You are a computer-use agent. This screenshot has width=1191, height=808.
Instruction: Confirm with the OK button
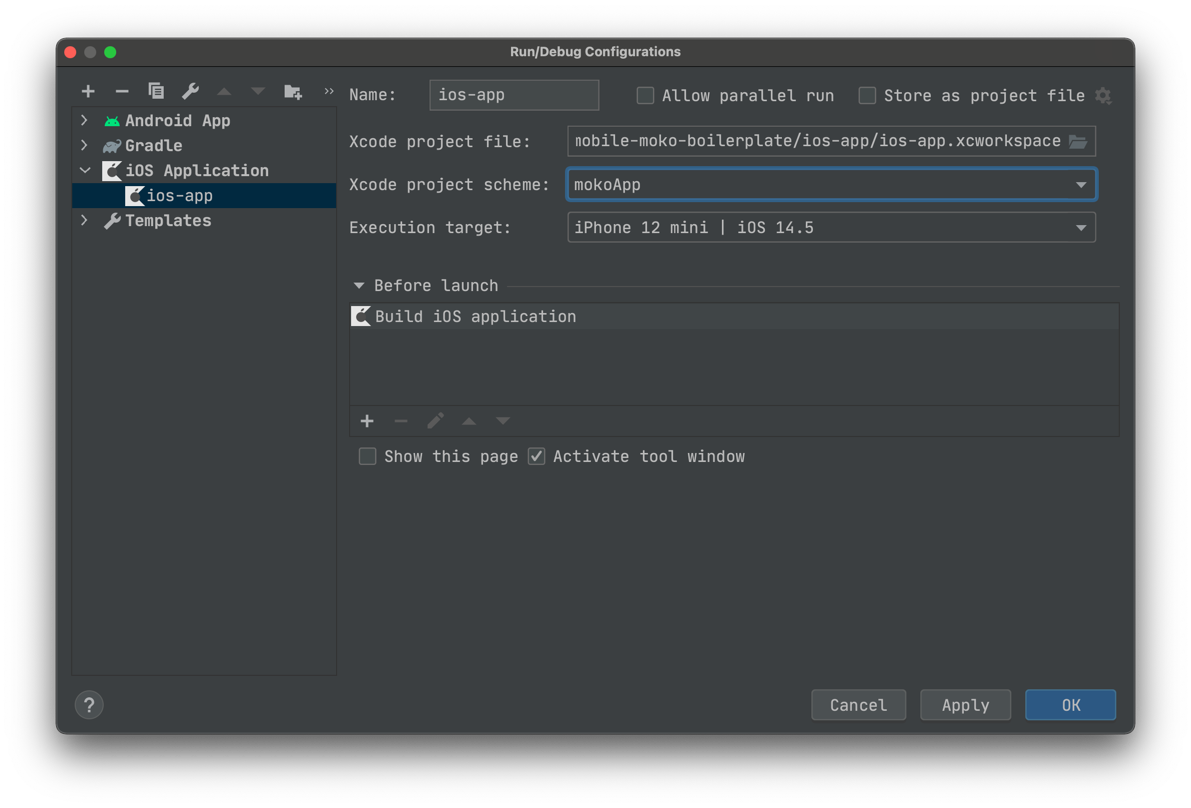click(x=1070, y=705)
